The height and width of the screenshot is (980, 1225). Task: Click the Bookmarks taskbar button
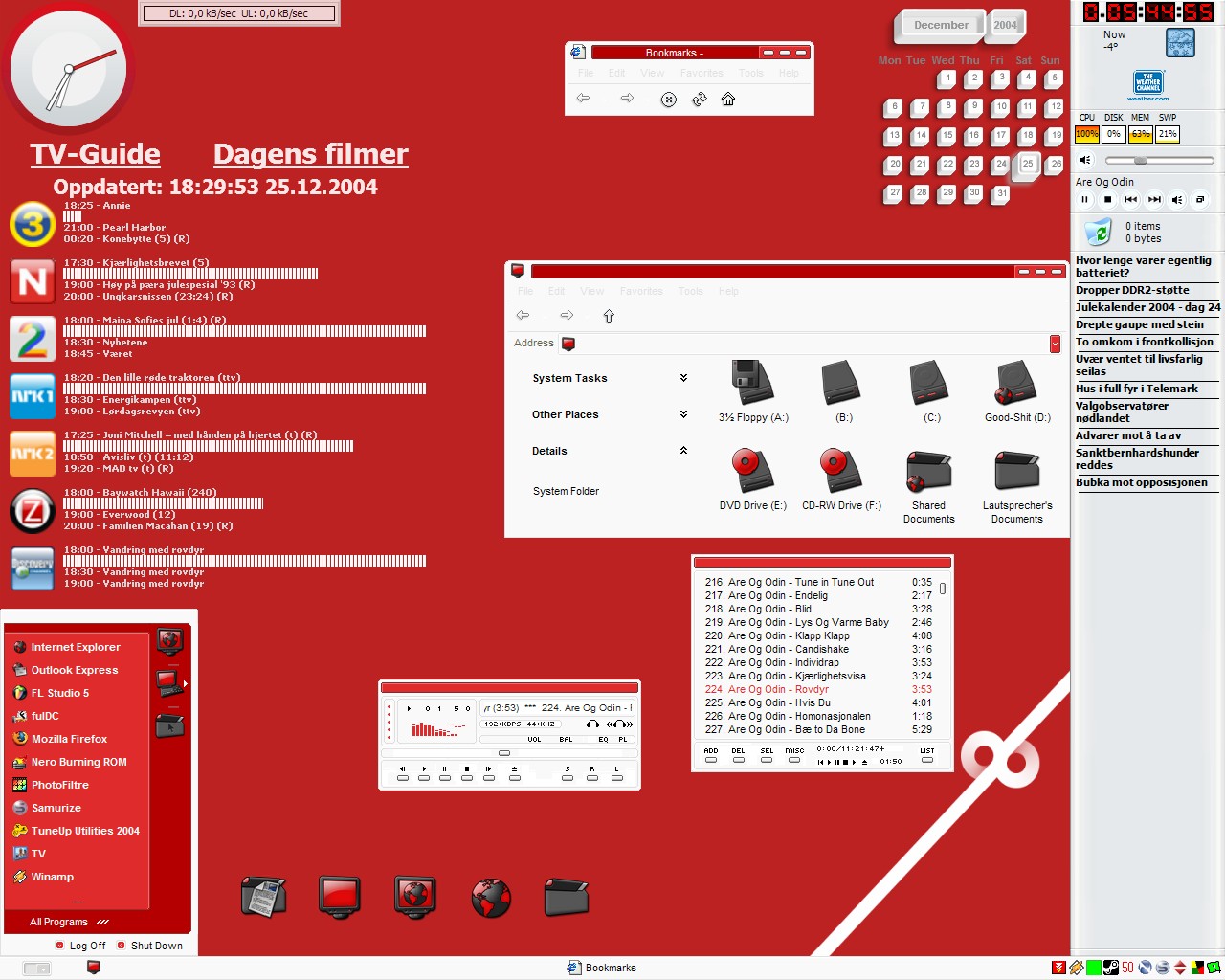[x=605, y=968]
